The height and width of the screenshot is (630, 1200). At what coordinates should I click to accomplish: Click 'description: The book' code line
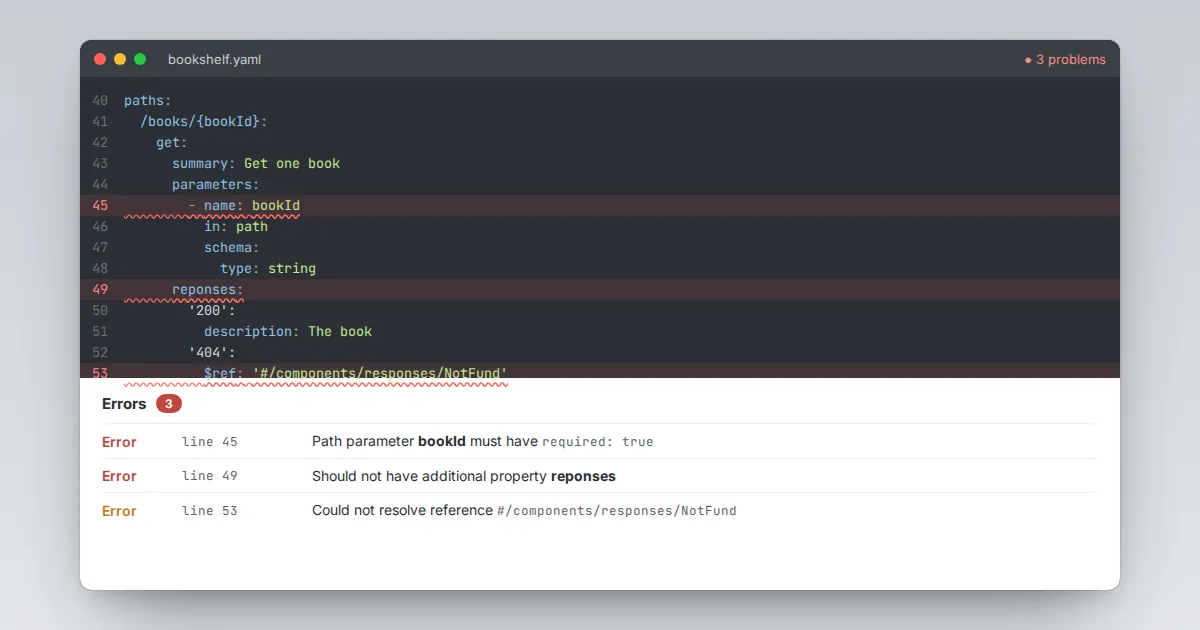[288, 332]
